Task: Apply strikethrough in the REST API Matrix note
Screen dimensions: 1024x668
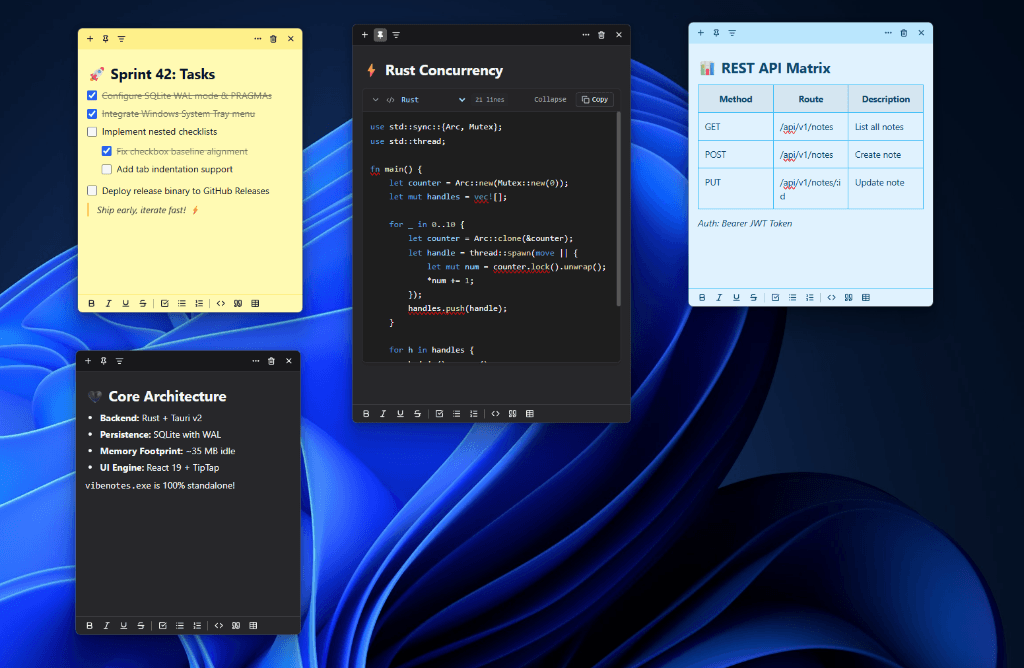Action: (x=754, y=298)
